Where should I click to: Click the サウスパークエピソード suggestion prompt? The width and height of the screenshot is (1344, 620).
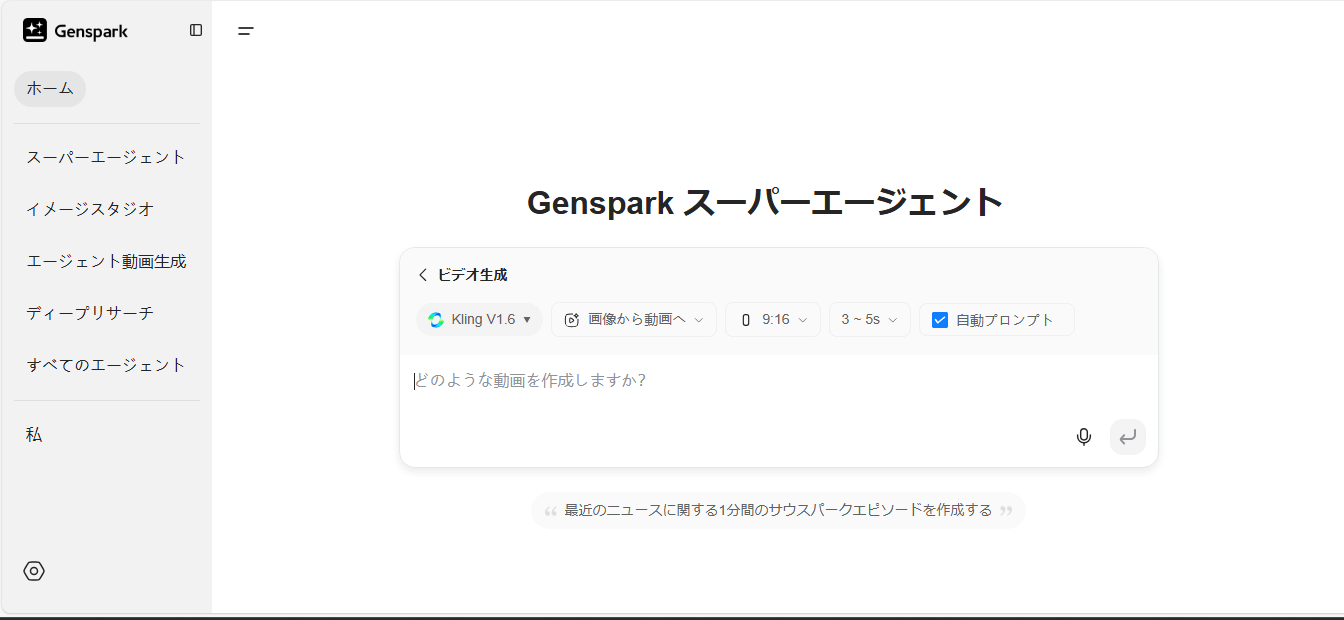tap(778, 510)
